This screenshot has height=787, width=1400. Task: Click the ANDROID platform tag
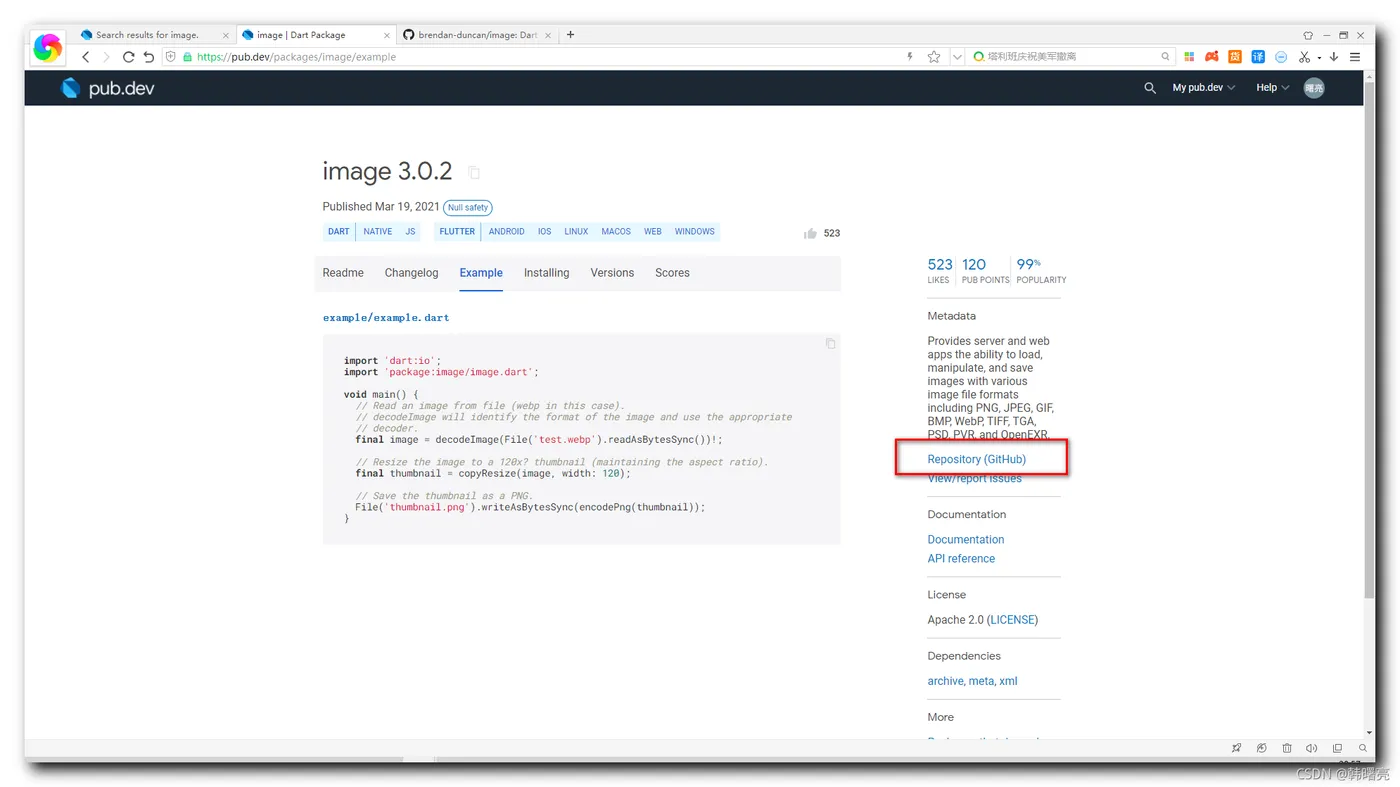coord(506,232)
